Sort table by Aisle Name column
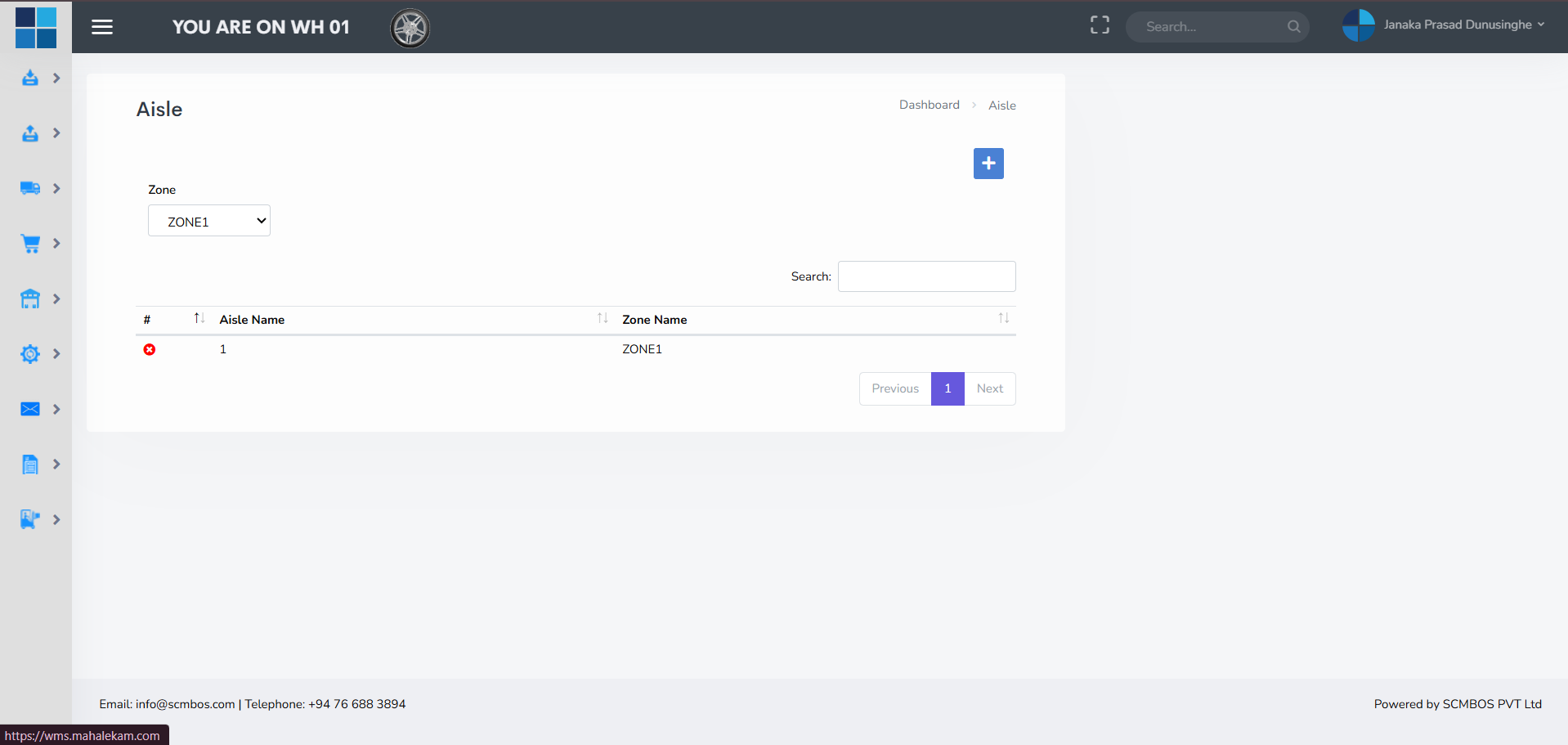This screenshot has height=745, width=1568. pyautogui.click(x=409, y=319)
